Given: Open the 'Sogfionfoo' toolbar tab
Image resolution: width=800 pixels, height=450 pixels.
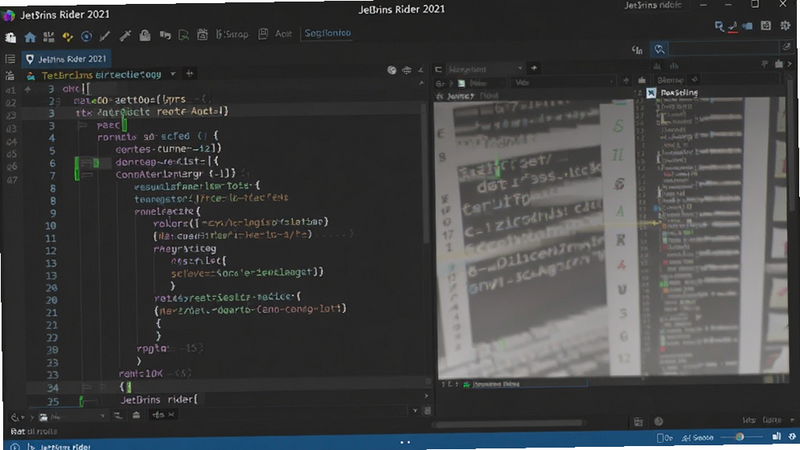Looking at the screenshot, I should [328, 33].
